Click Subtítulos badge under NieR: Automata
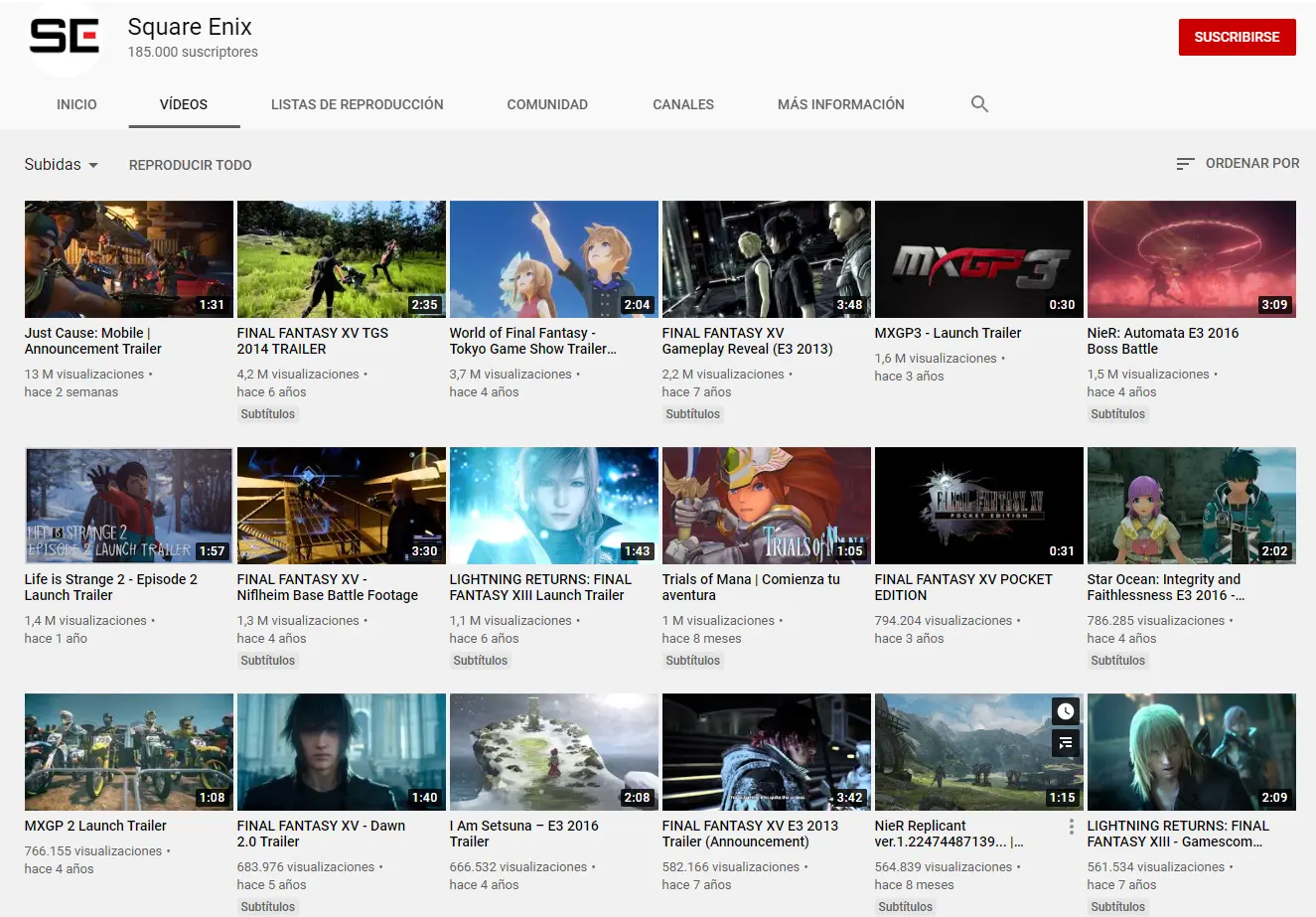Image resolution: width=1316 pixels, height=917 pixels. (x=1118, y=414)
